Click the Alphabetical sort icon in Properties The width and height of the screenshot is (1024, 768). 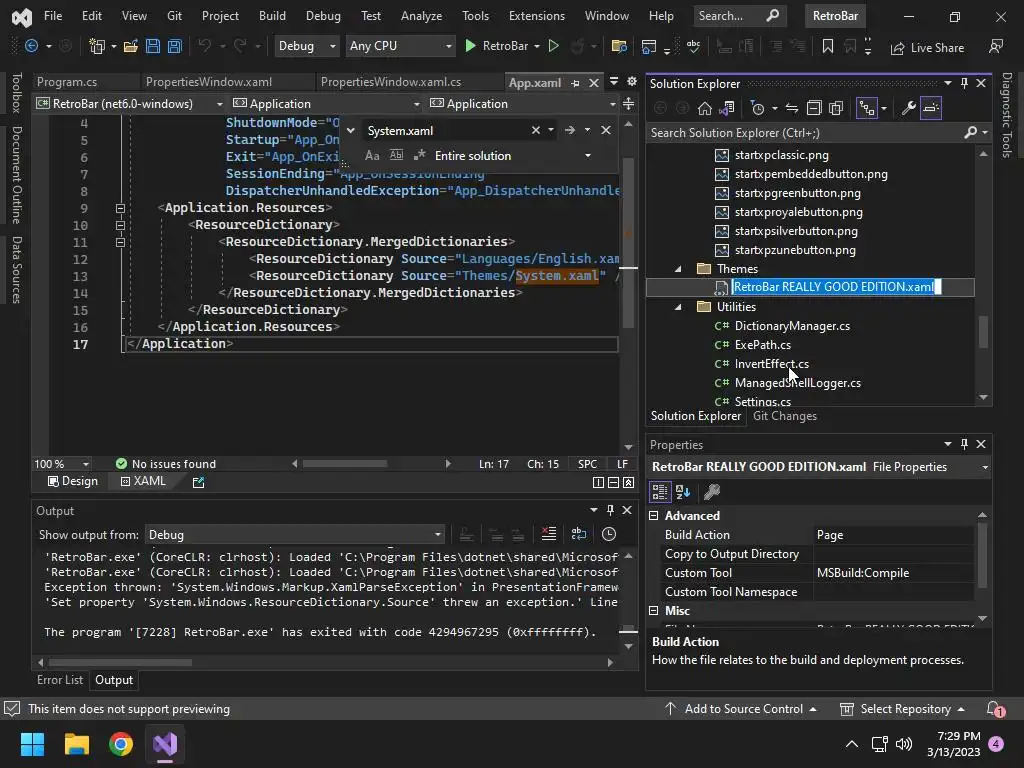(x=683, y=492)
